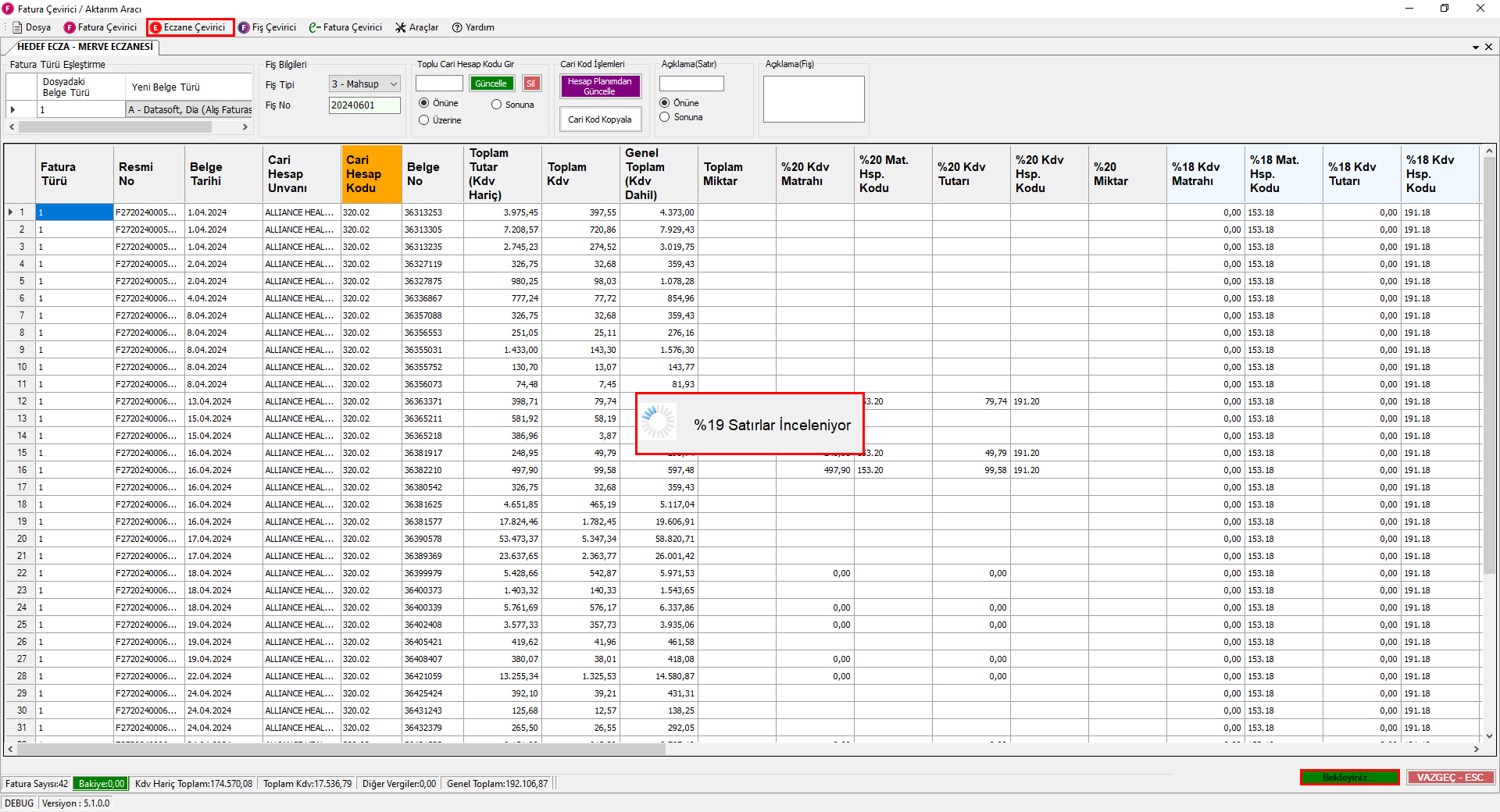Click the grid vertical scrollbar thumb
Screen dimensions: 1500x812
pyautogui.click(x=1489, y=367)
